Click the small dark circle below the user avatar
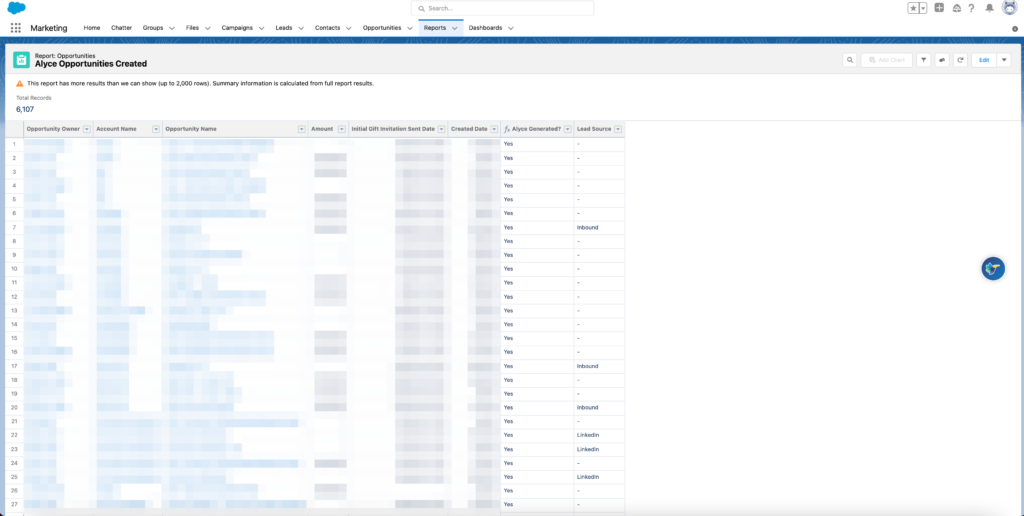1024x516 pixels. (x=1015, y=29)
